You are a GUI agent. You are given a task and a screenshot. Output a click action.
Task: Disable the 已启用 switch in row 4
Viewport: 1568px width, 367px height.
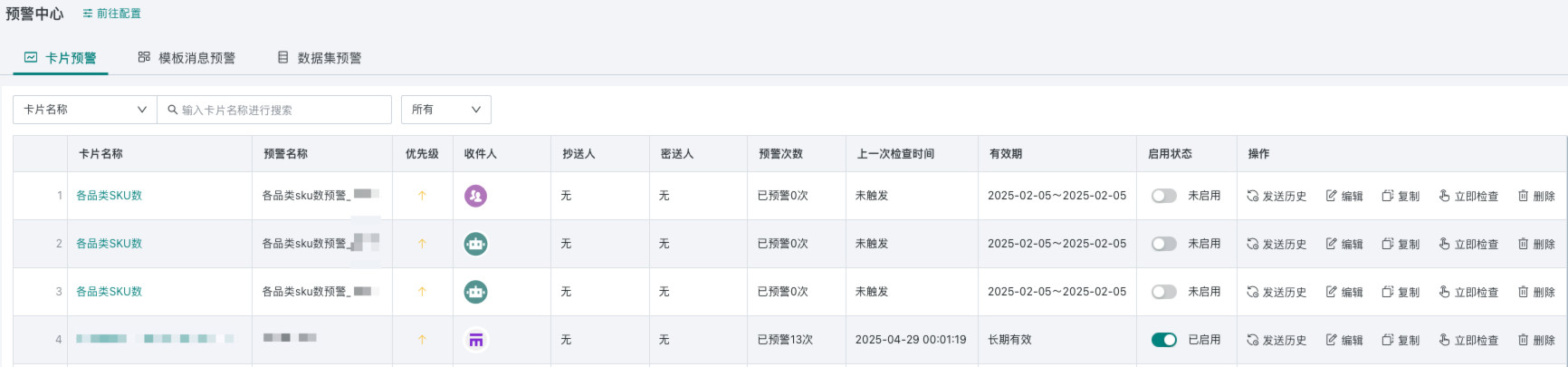coord(1164,340)
